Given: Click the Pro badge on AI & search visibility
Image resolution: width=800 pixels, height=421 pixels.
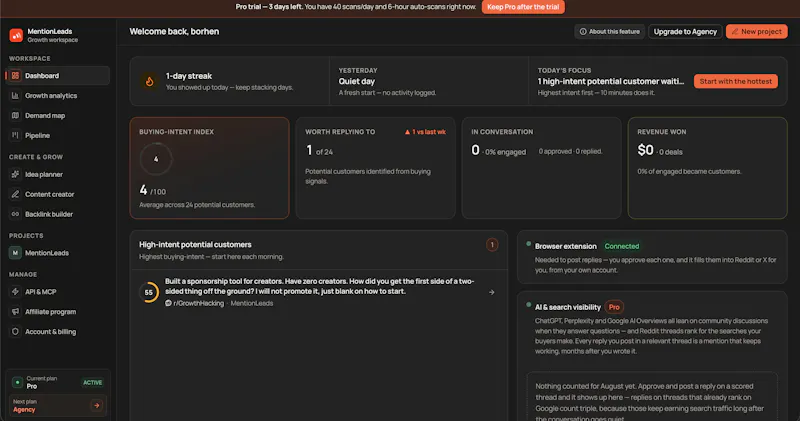Looking at the screenshot, I should (x=614, y=307).
